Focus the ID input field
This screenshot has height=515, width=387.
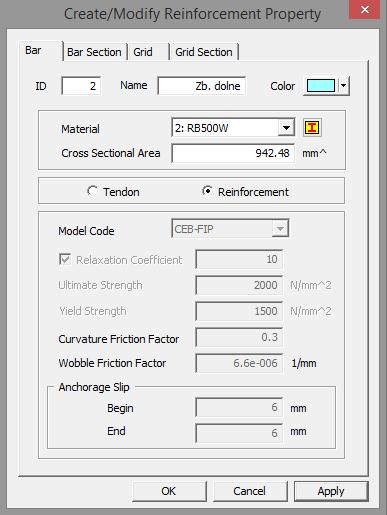point(81,86)
